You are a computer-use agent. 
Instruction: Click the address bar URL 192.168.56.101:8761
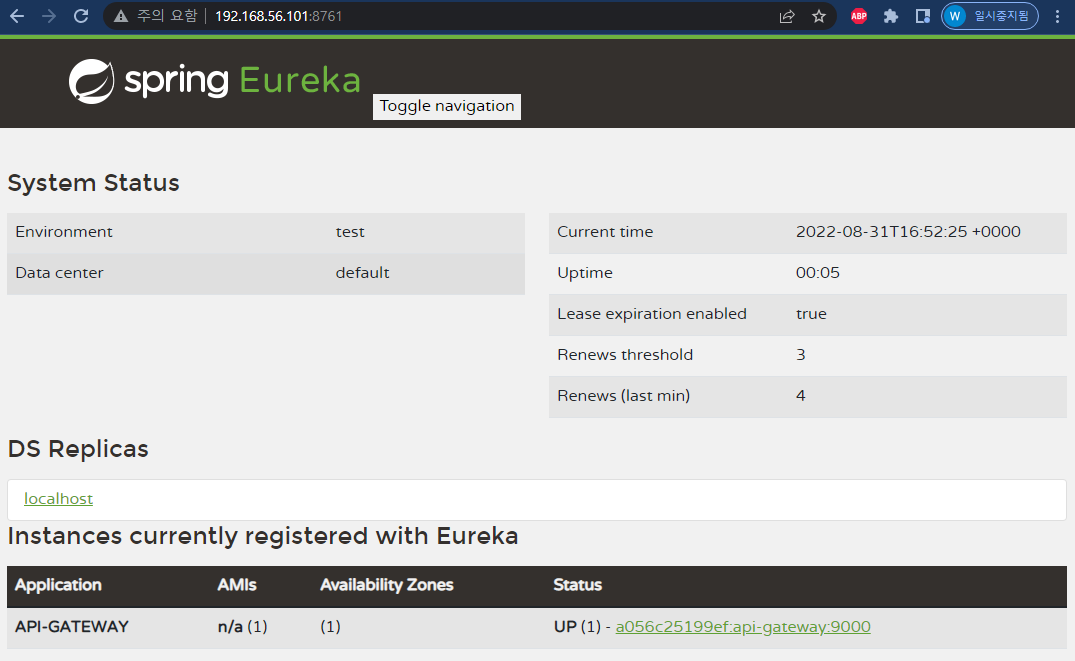pos(278,16)
